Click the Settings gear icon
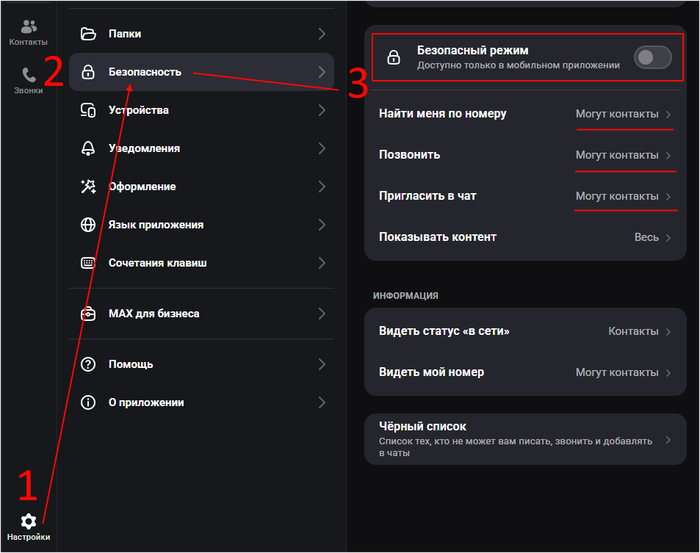This screenshot has width=700, height=553. tap(29, 521)
